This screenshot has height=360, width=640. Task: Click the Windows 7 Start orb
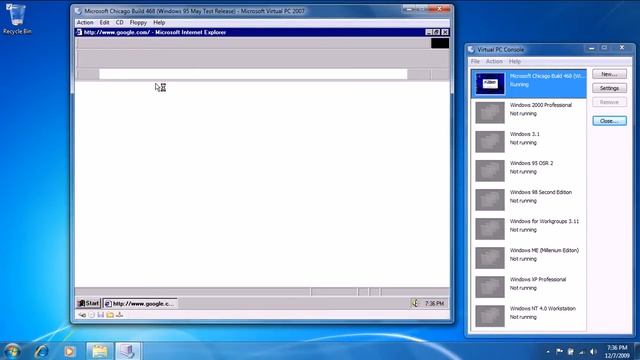click(x=12, y=351)
